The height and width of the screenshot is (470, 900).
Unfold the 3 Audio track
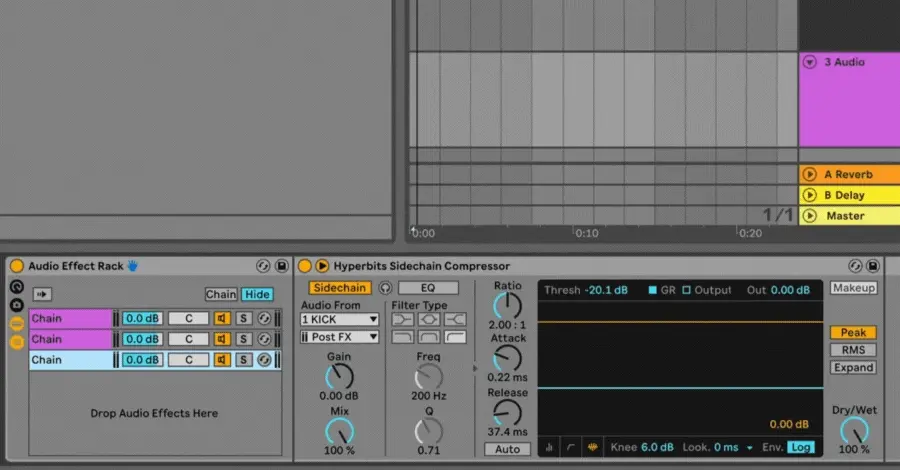tap(809, 62)
